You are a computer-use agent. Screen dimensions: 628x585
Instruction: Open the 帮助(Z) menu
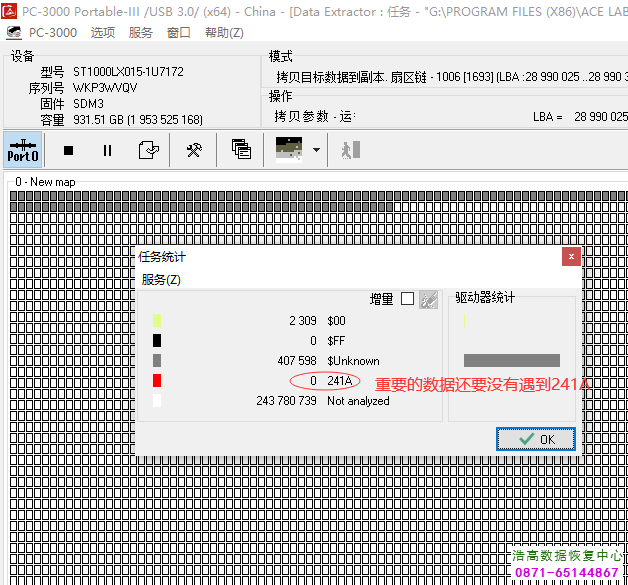pos(224,32)
